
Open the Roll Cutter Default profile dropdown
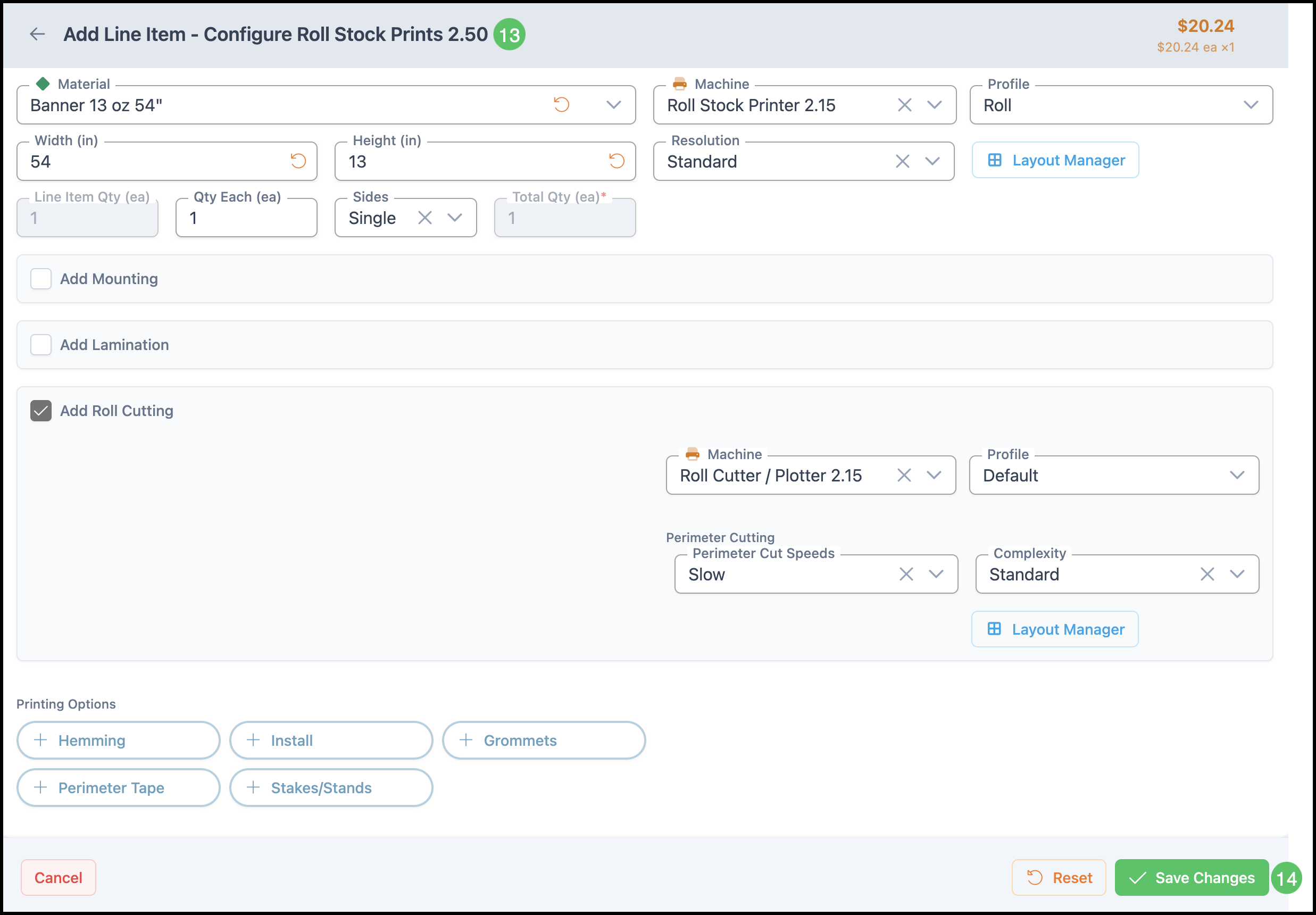(1236, 475)
